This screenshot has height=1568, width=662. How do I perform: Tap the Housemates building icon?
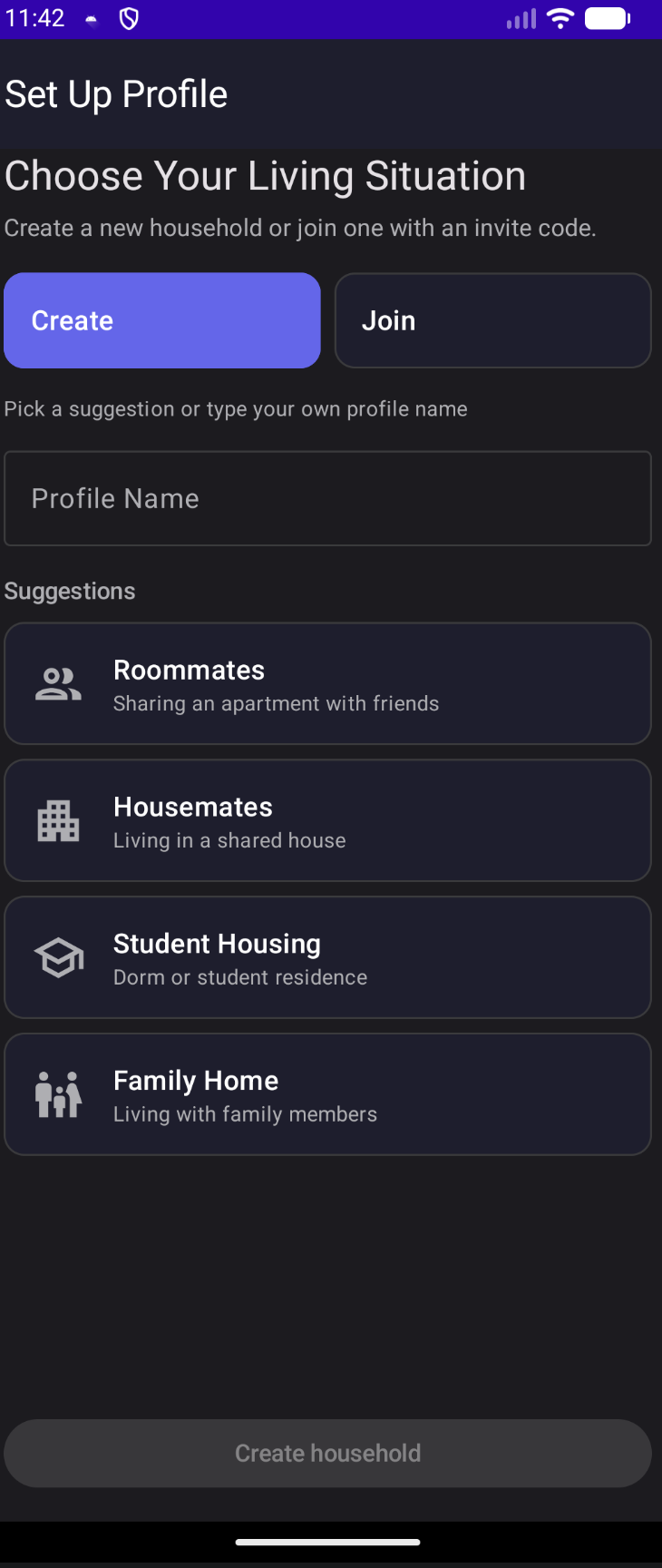[58, 821]
